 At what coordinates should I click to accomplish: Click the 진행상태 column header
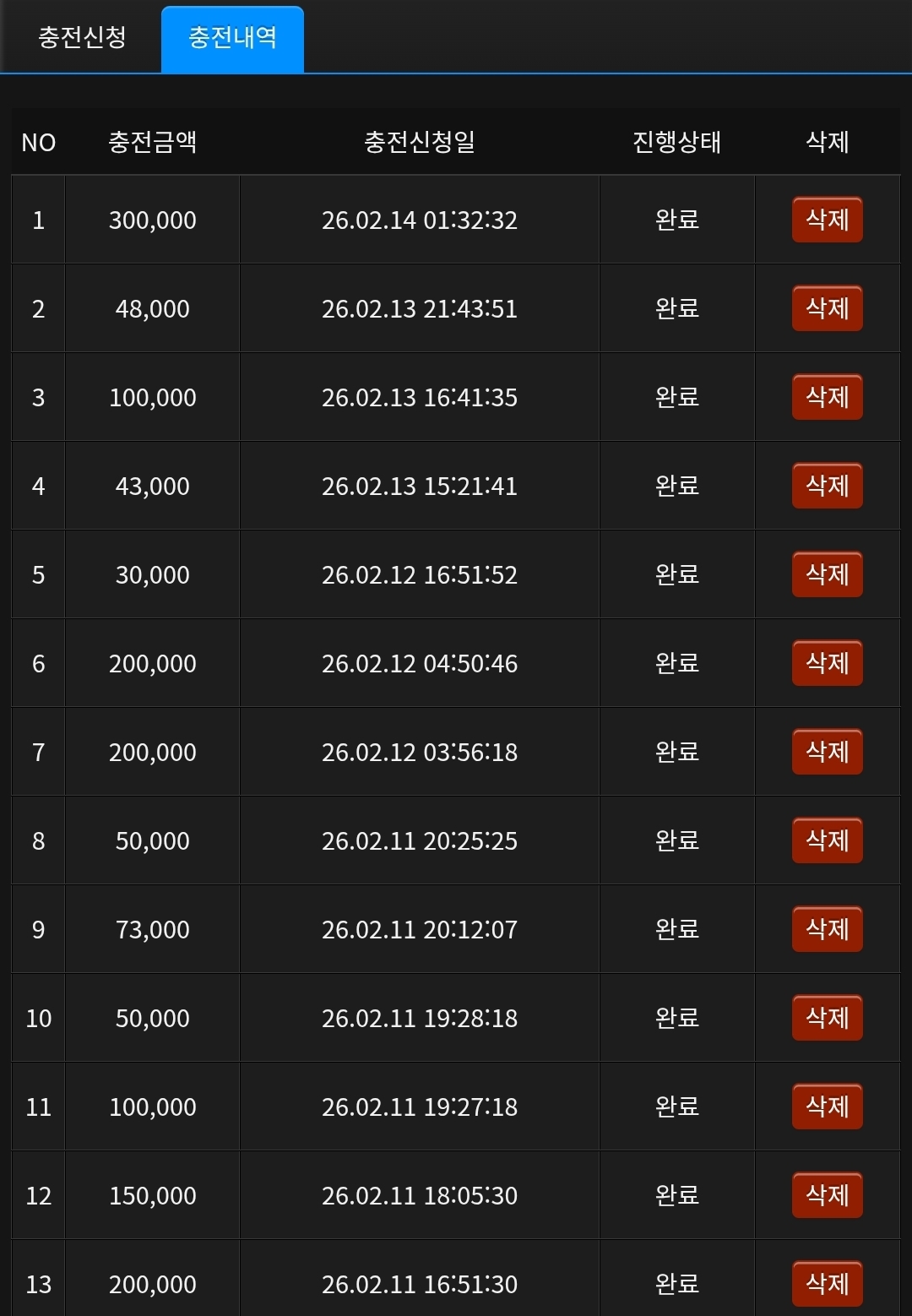(676, 142)
